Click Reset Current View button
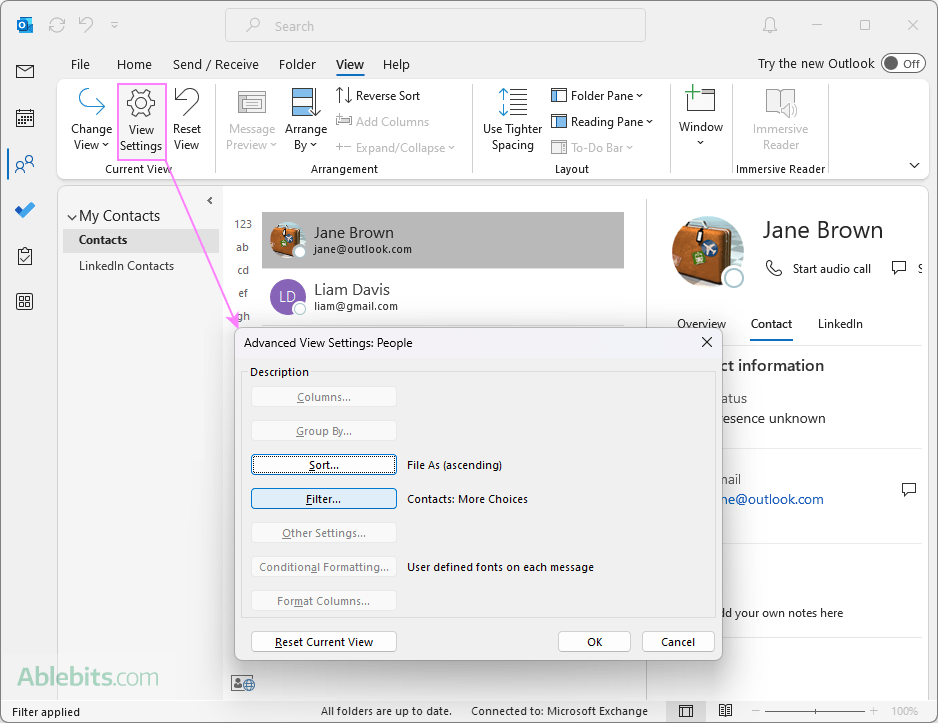 [x=324, y=642]
